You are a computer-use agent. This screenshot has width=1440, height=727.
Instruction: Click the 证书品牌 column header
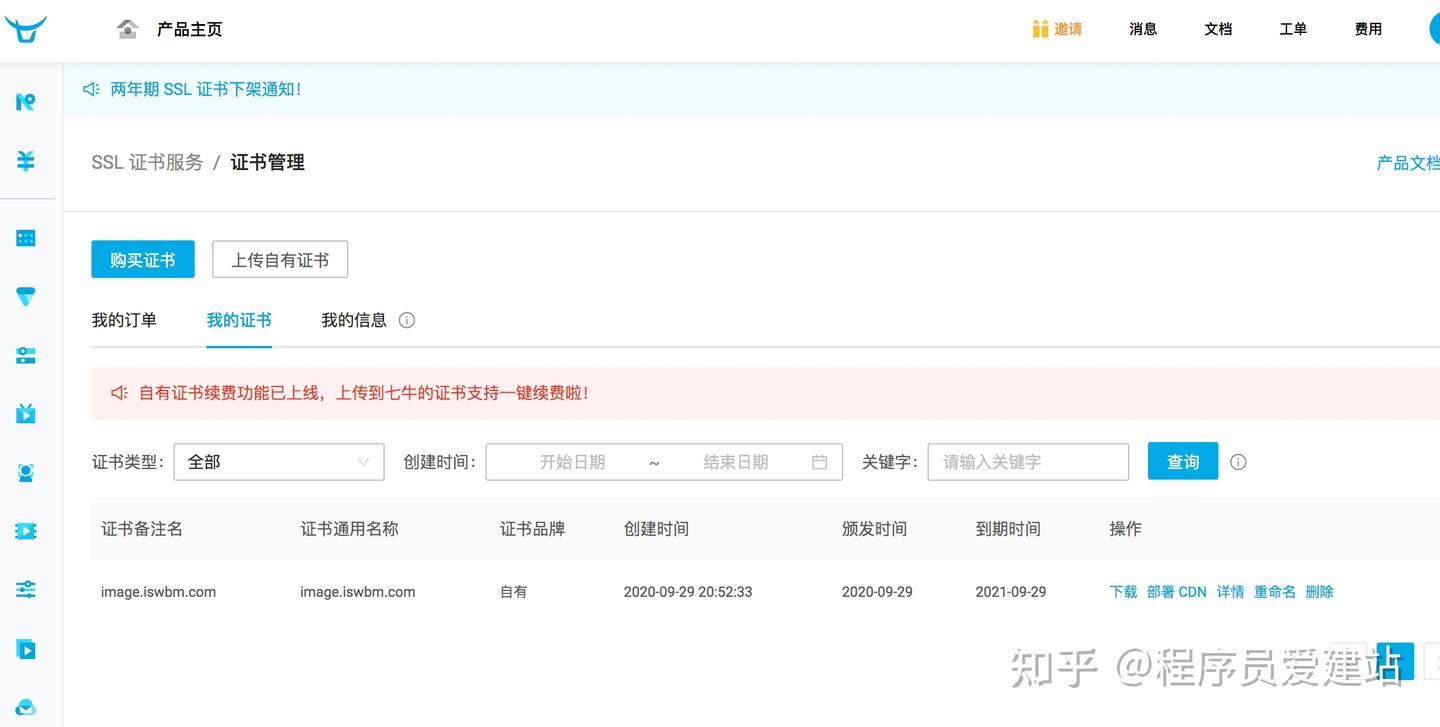[532, 529]
